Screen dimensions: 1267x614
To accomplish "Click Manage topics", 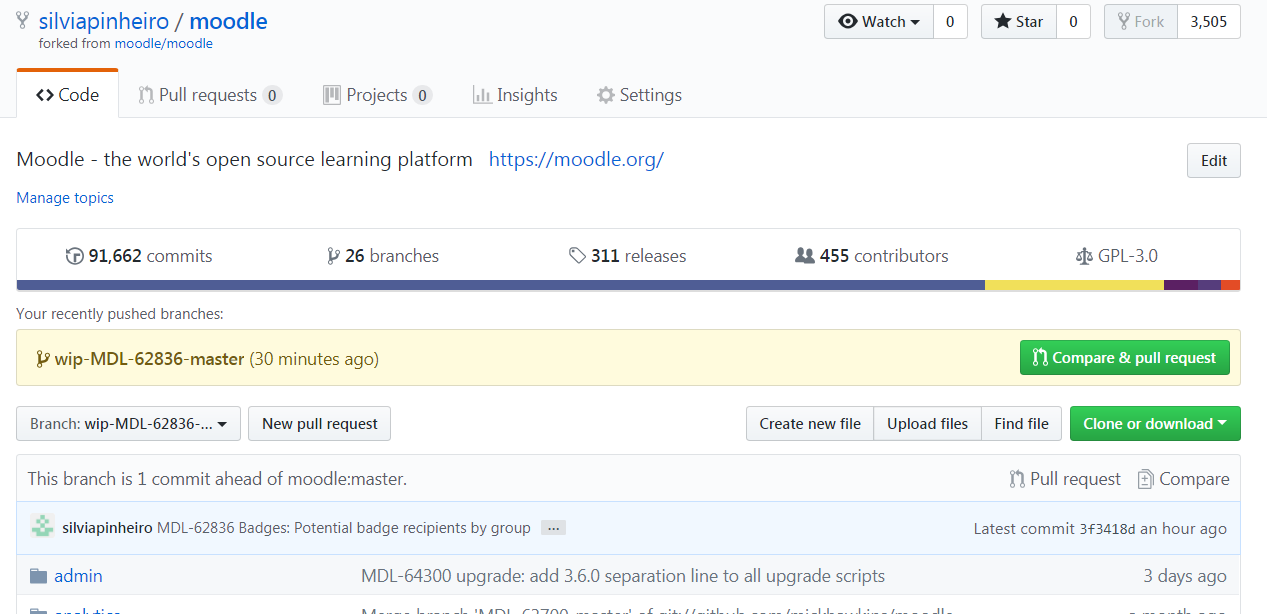I will [x=65, y=198].
